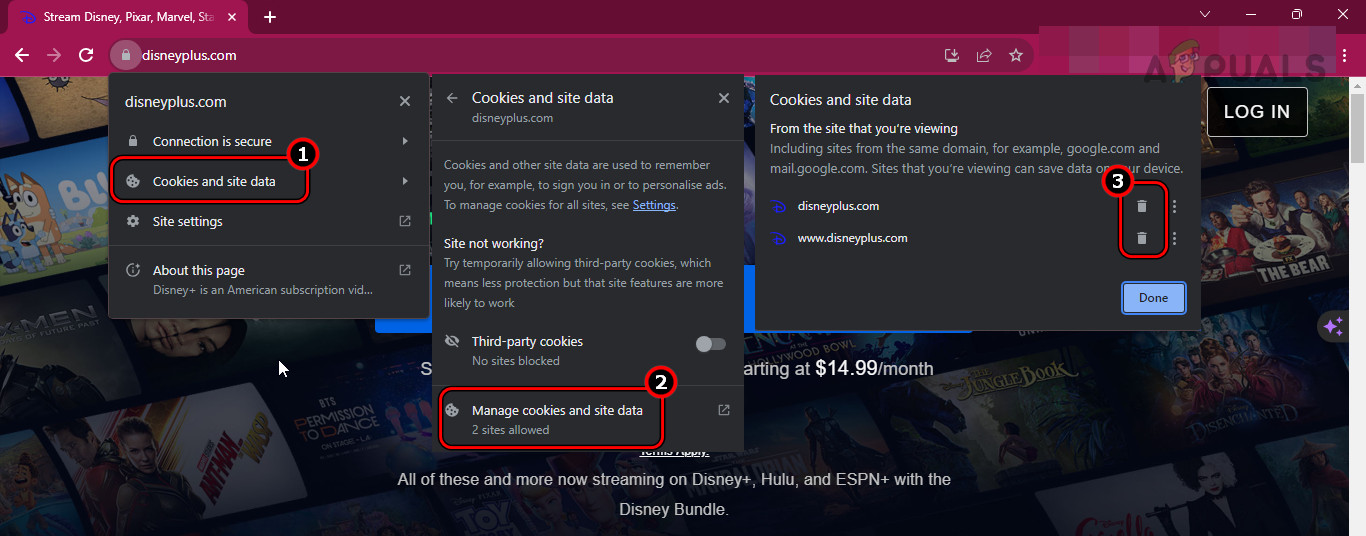This screenshot has height=536, width=1366.
Task: Open About this page entry
Action: 268,279
